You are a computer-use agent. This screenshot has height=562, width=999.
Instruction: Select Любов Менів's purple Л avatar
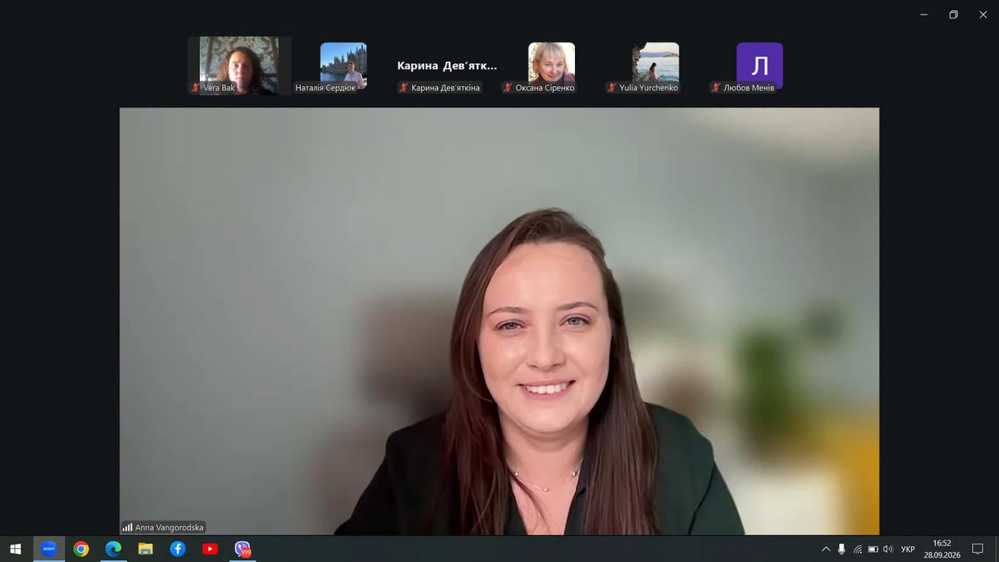click(x=759, y=65)
